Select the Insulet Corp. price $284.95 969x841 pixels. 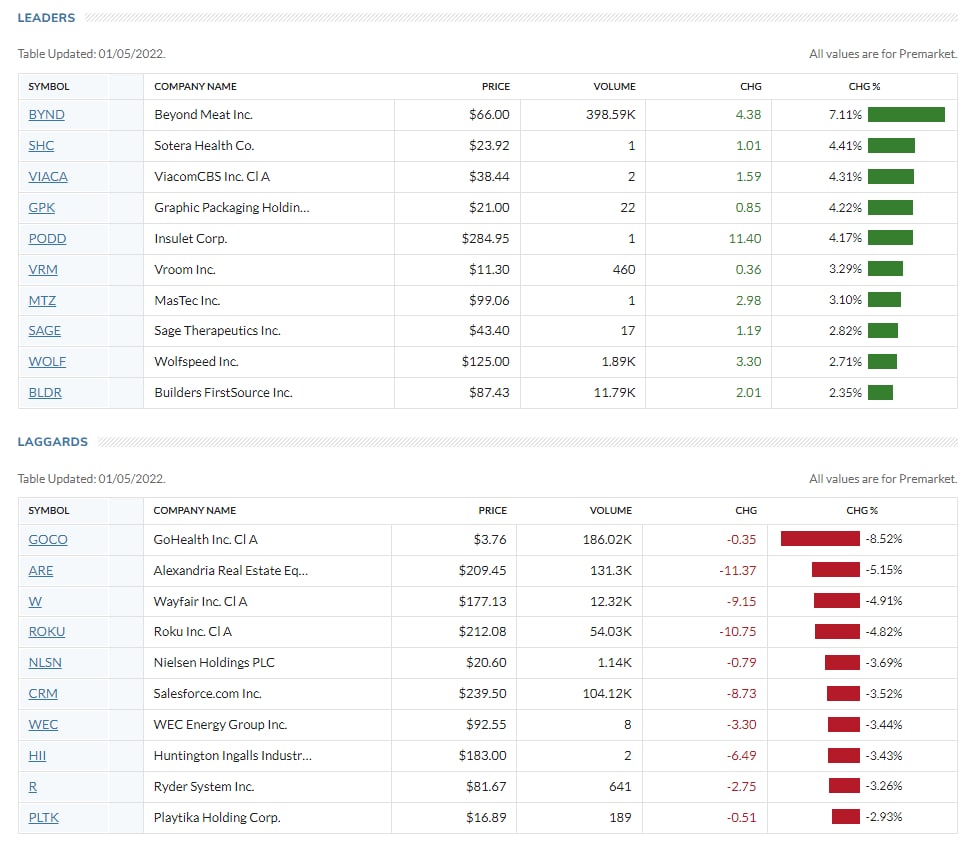pos(485,239)
